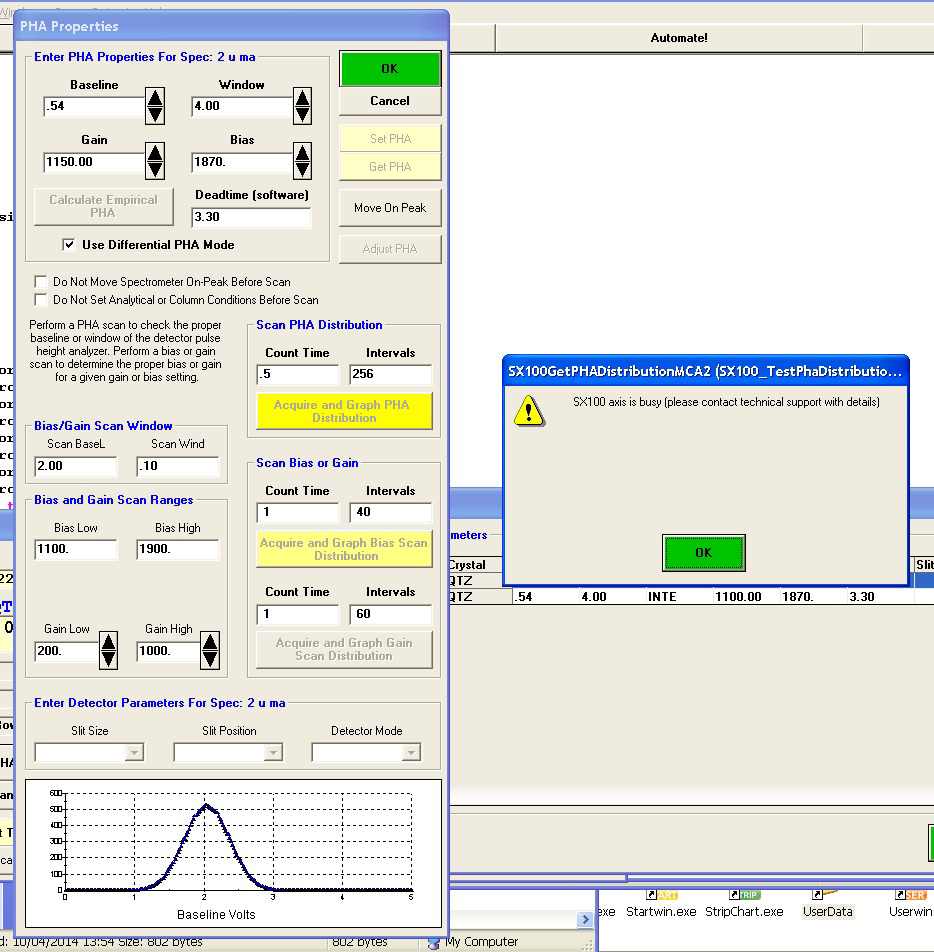Click the Gain spinner arrows
This screenshot has width=934, height=952.
pyautogui.click(x=155, y=161)
